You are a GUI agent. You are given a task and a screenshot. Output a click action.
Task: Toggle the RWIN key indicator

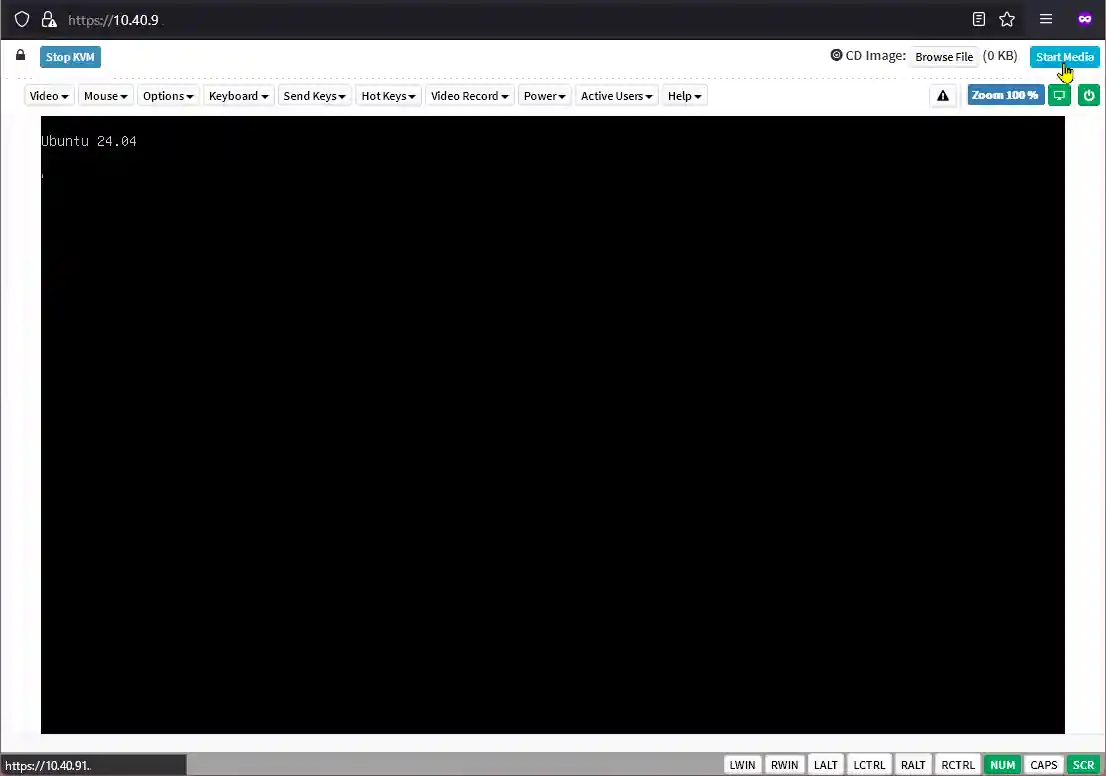point(784,765)
